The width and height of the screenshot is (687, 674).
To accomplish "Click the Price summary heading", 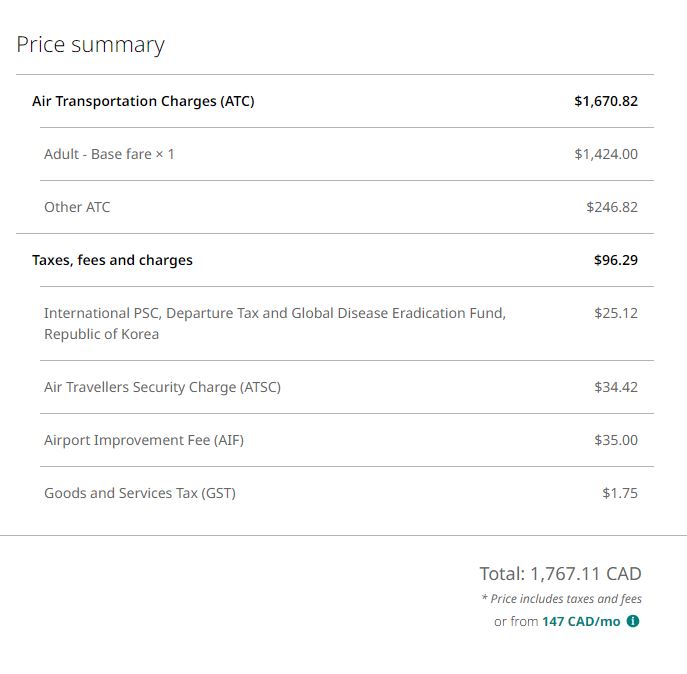I will [x=90, y=45].
